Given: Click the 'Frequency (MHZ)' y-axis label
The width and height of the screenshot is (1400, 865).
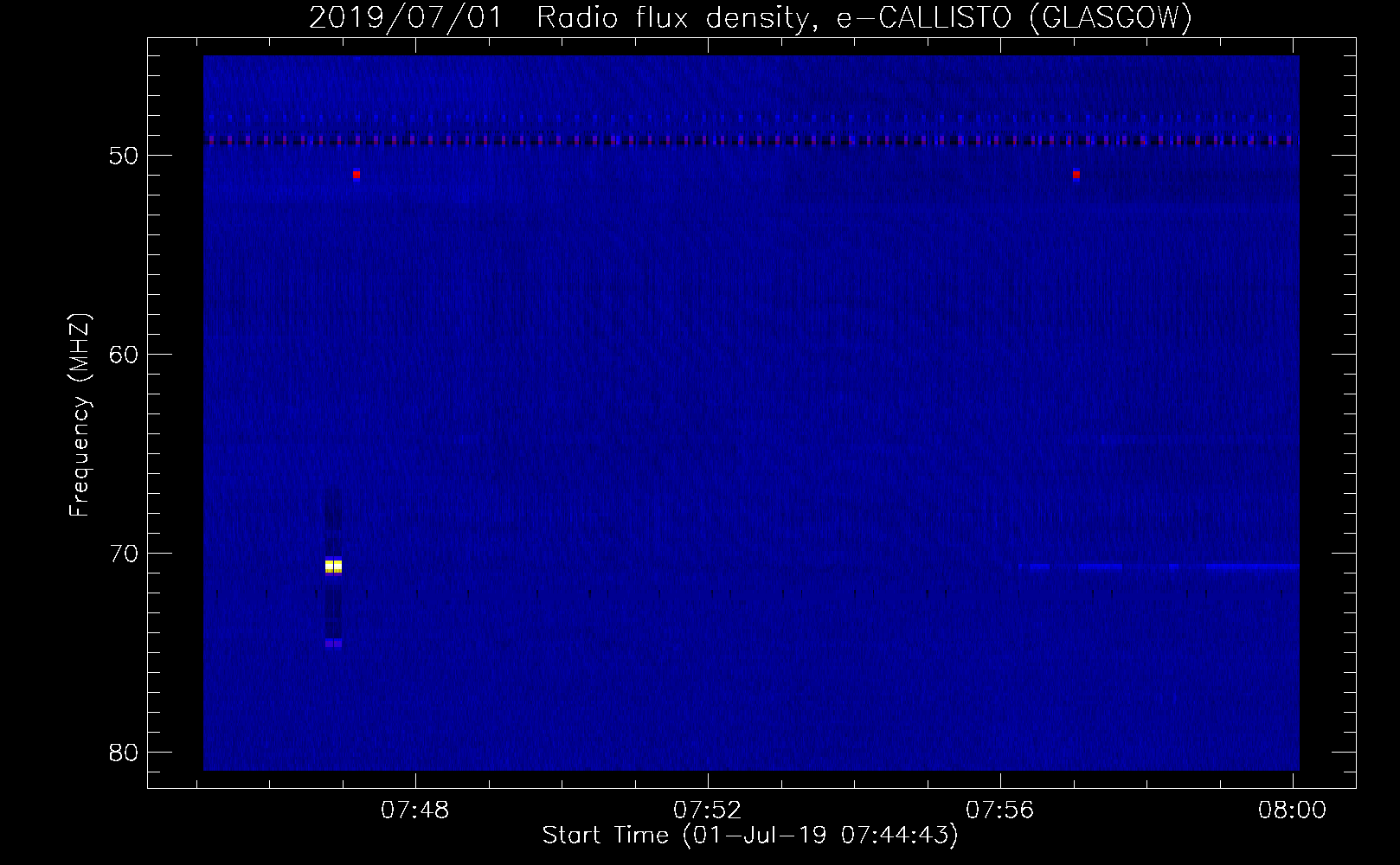Looking at the screenshot, I should (80, 415).
